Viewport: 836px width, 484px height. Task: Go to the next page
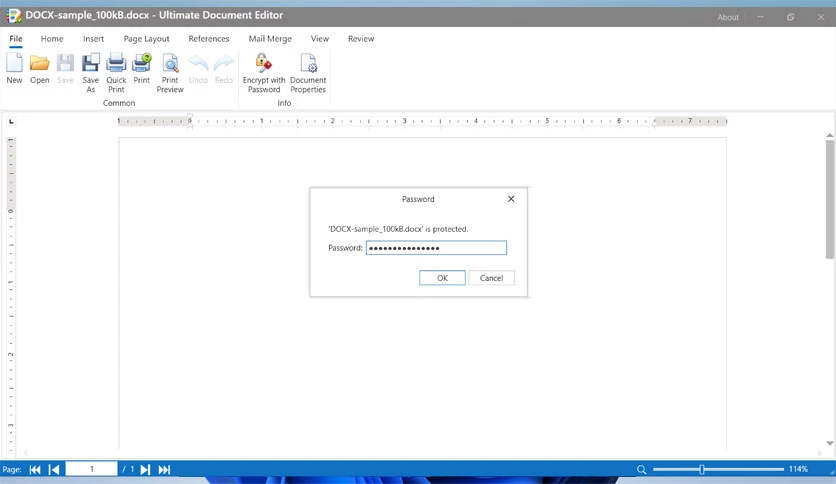[x=145, y=470]
